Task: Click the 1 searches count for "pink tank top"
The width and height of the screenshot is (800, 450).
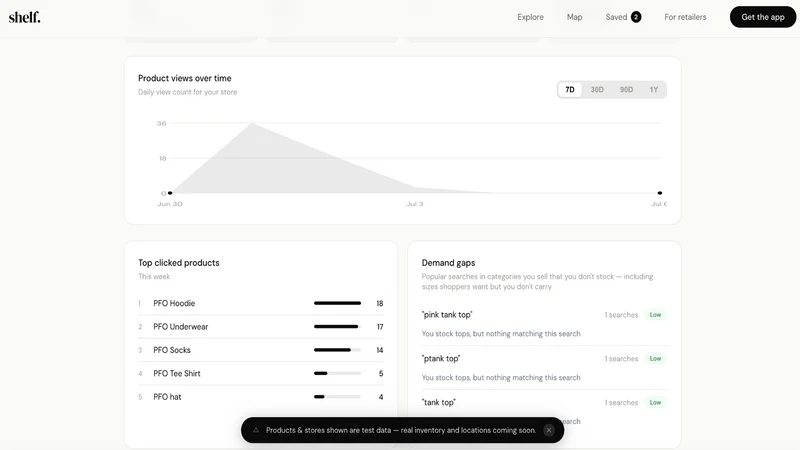Action: (621, 315)
